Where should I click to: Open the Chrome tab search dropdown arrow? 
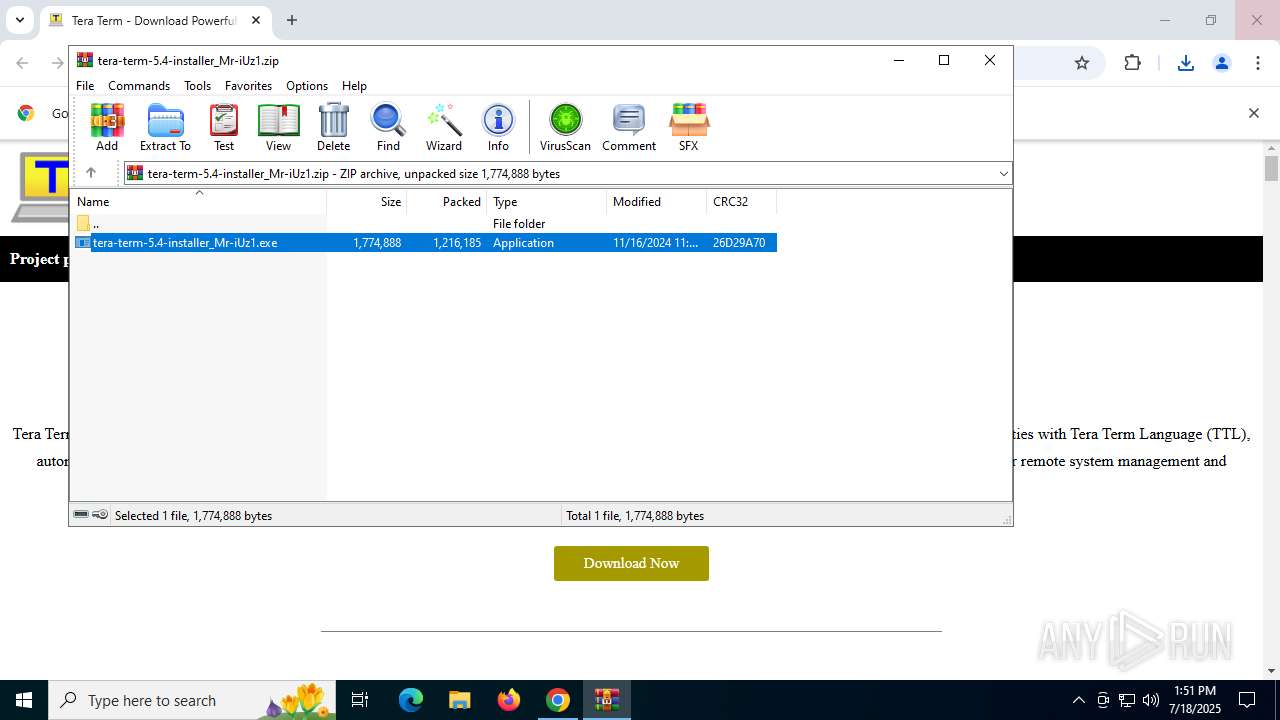[x=19, y=20]
